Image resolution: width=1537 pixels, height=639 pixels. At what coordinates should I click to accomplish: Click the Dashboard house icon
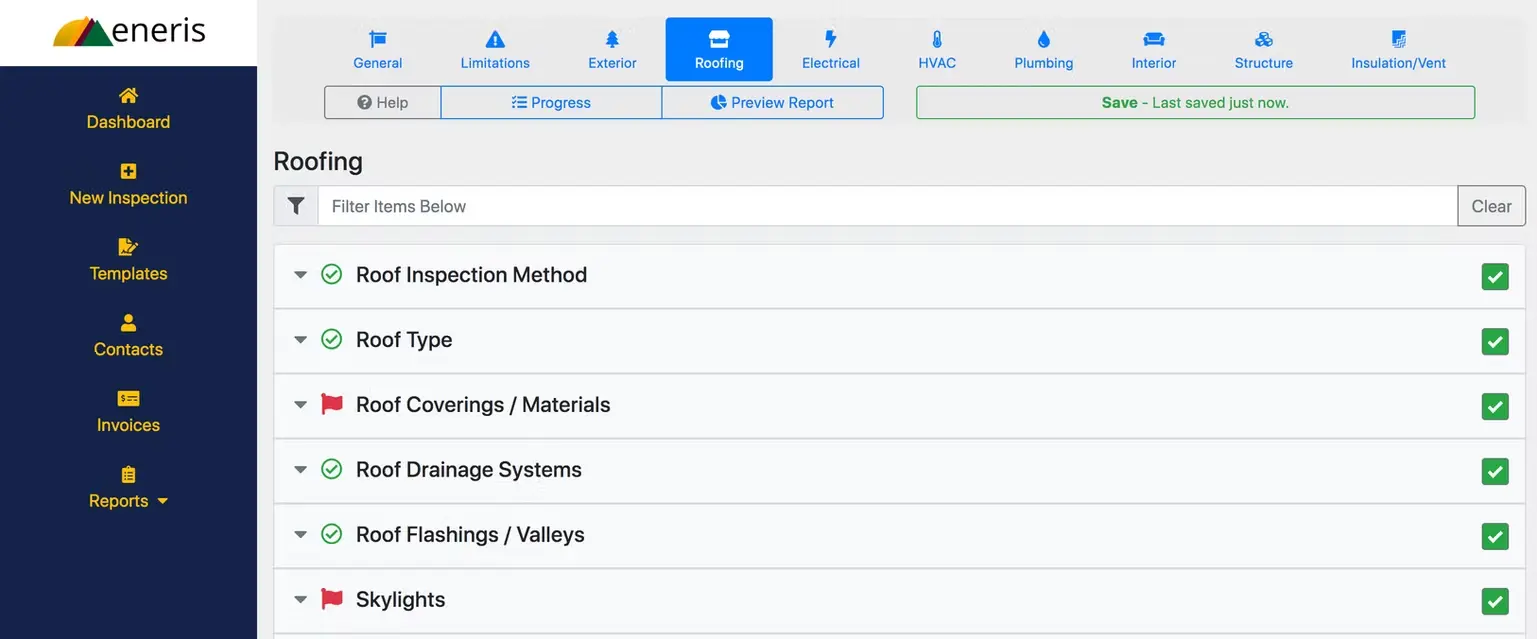point(128,96)
